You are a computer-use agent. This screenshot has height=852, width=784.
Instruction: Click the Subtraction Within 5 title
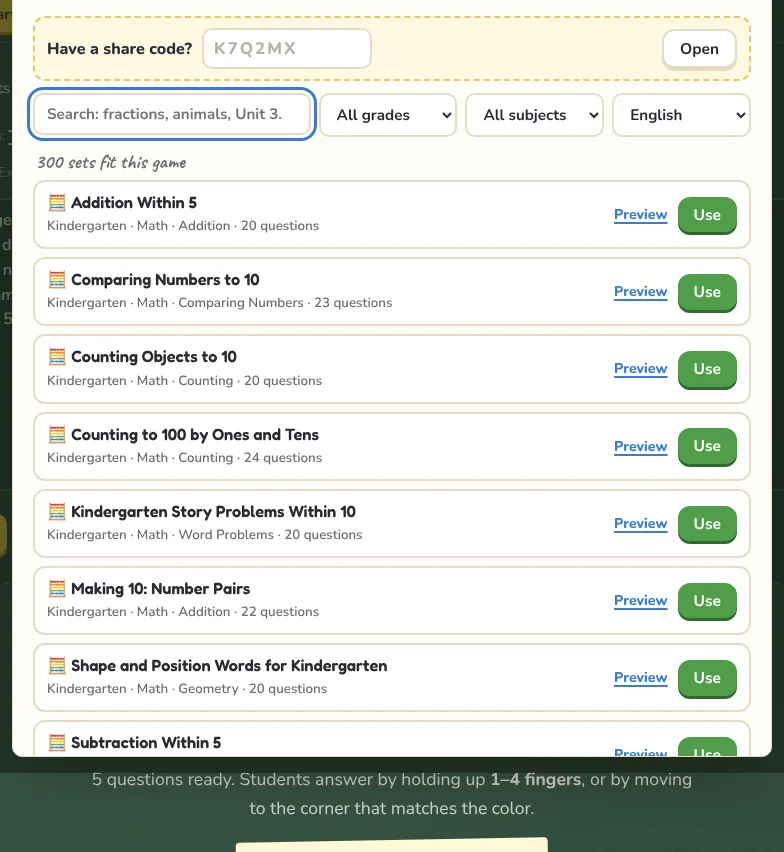pyautogui.click(x=146, y=743)
